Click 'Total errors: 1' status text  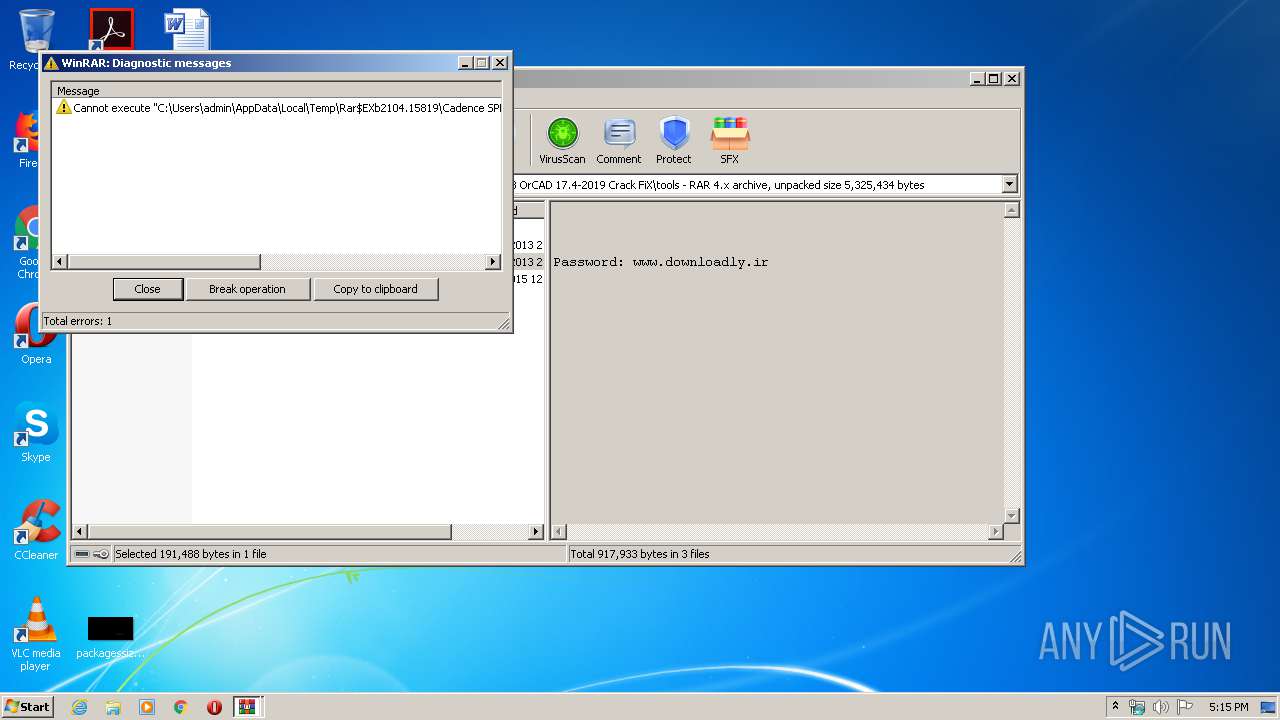tap(78, 321)
